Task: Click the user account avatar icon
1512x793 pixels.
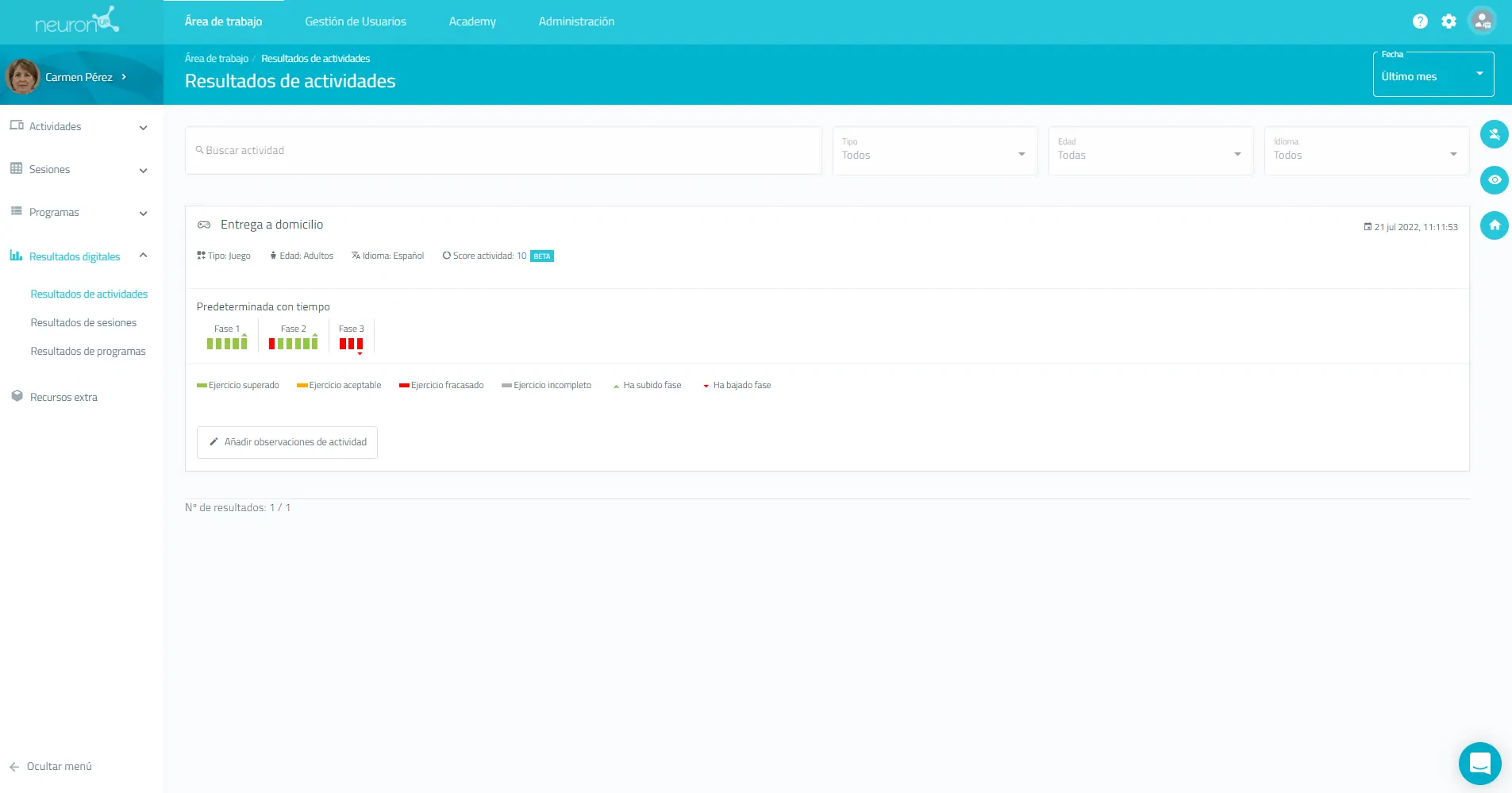Action: pos(1481,21)
